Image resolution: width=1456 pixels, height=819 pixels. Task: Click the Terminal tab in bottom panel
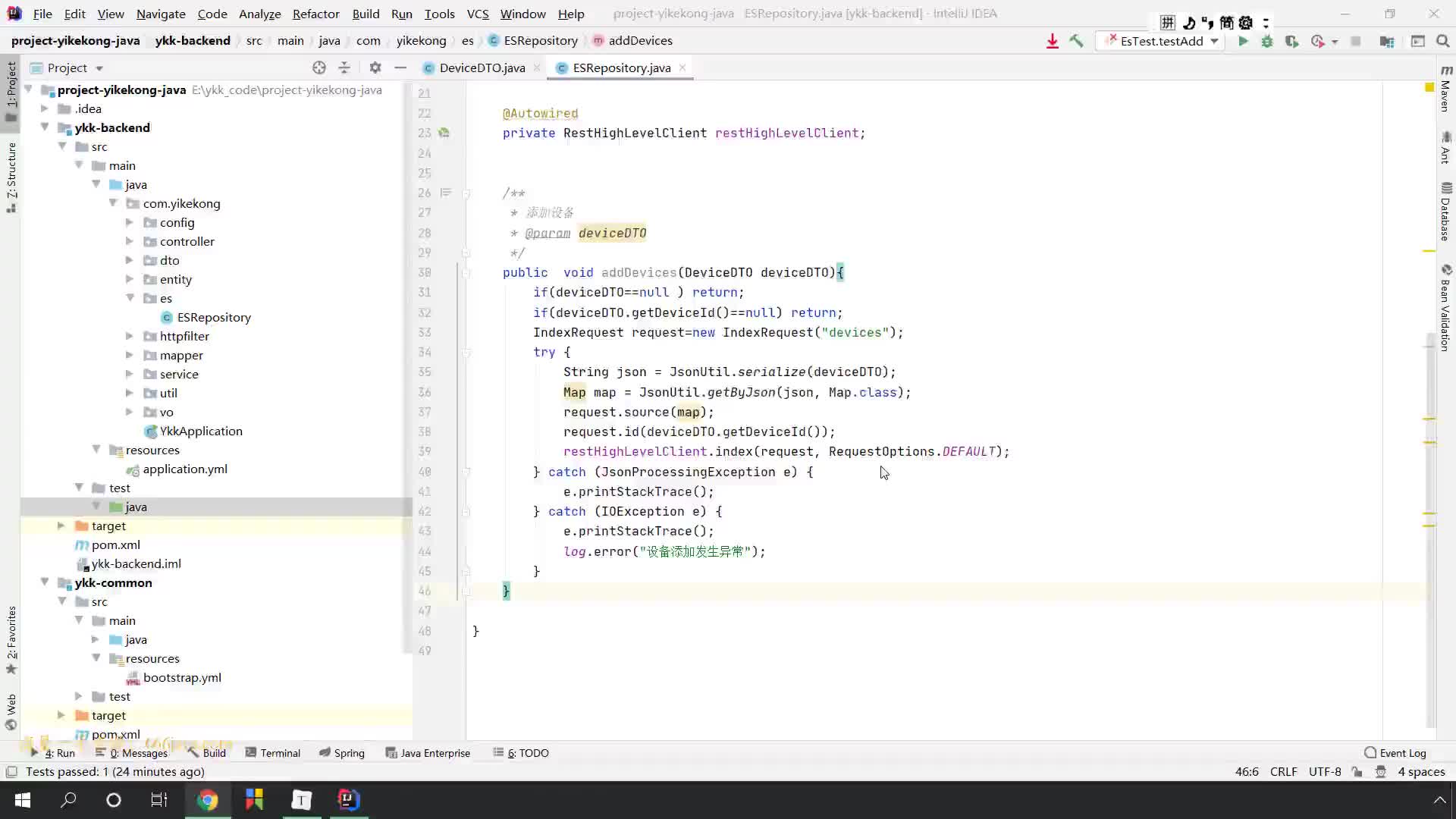[280, 753]
